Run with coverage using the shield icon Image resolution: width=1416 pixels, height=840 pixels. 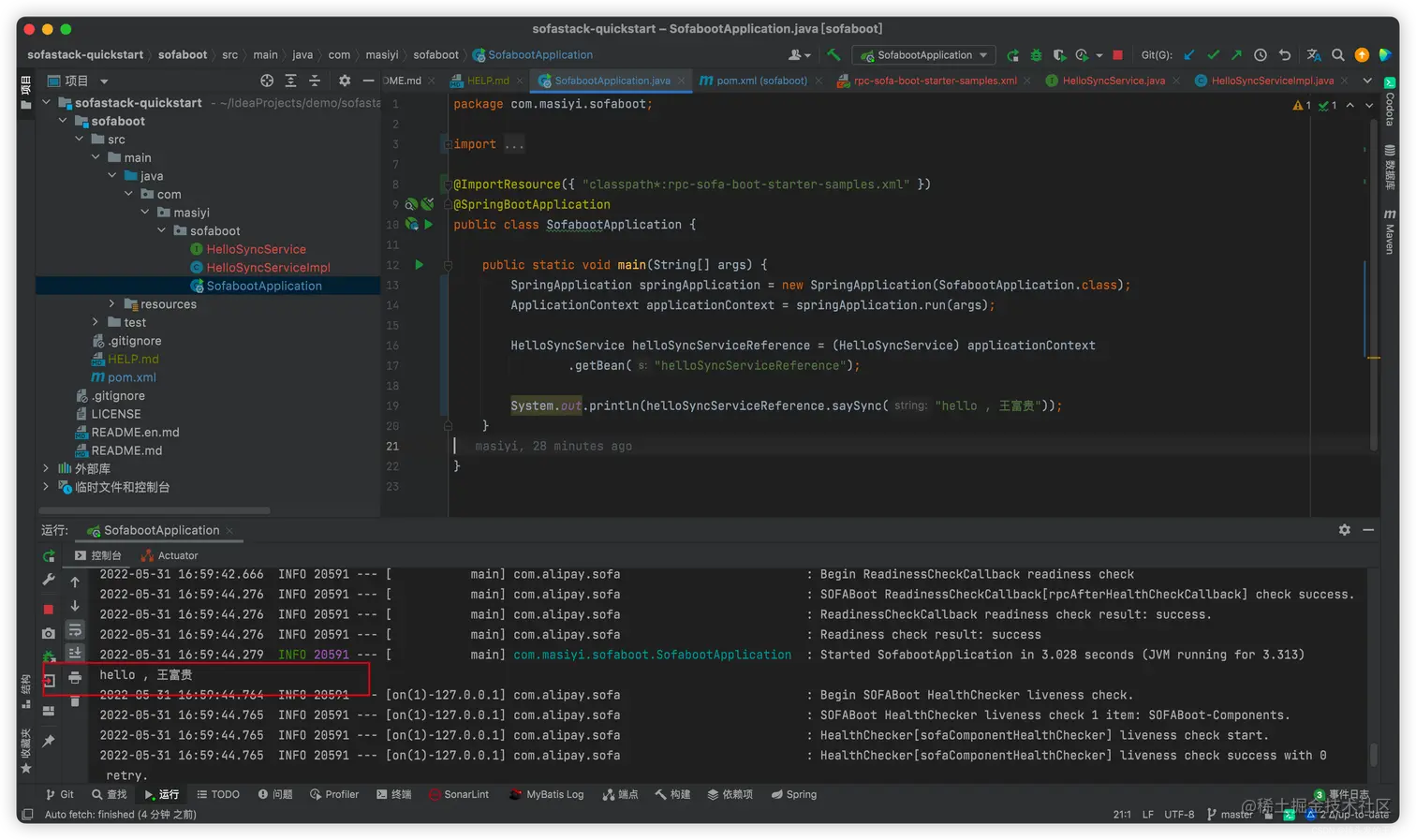pyautogui.click(x=1059, y=55)
